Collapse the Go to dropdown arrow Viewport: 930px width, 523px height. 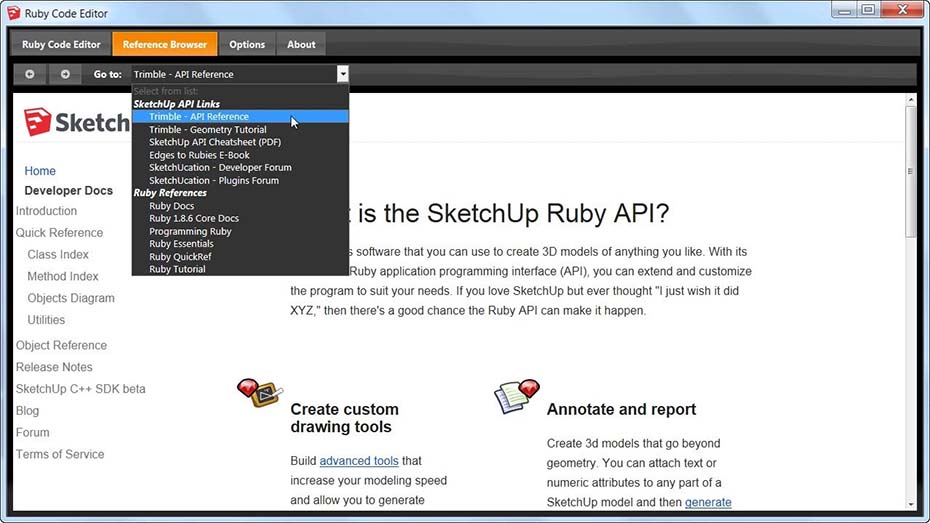pos(342,74)
